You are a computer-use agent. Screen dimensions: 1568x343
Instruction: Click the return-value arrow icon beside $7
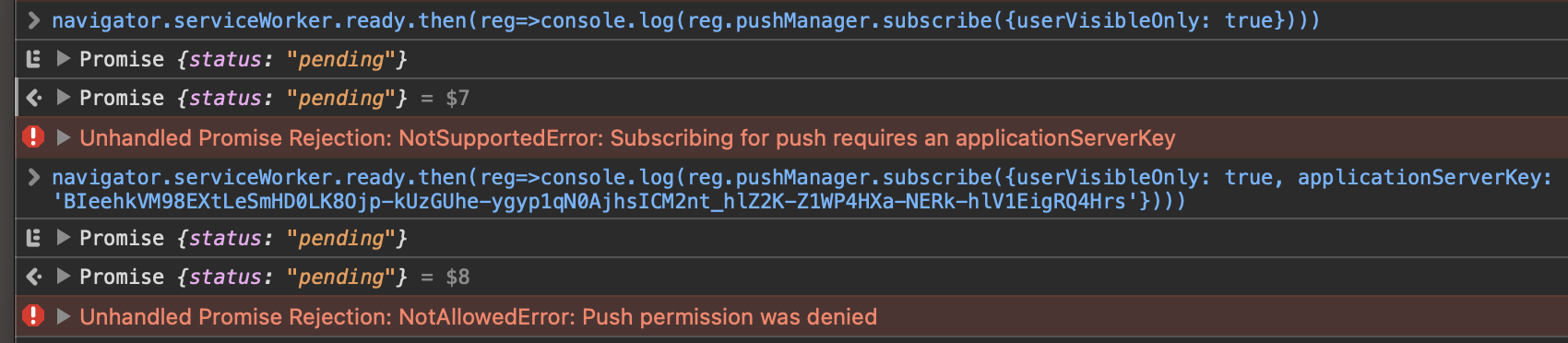[33, 98]
